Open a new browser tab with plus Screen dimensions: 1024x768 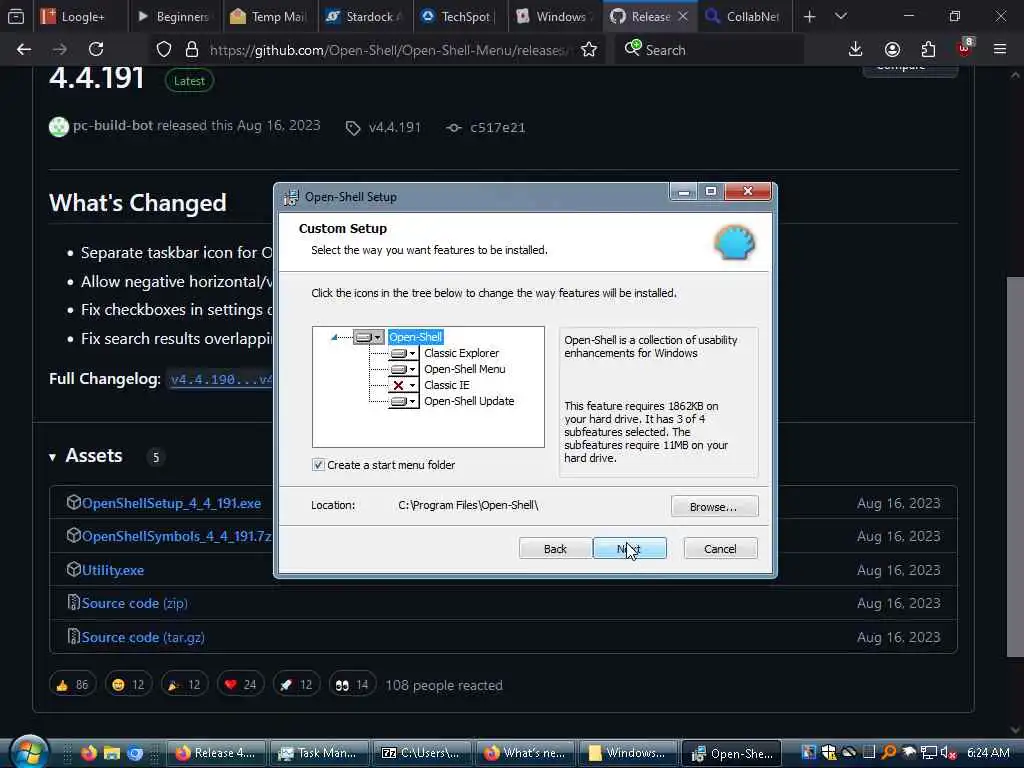point(809,16)
